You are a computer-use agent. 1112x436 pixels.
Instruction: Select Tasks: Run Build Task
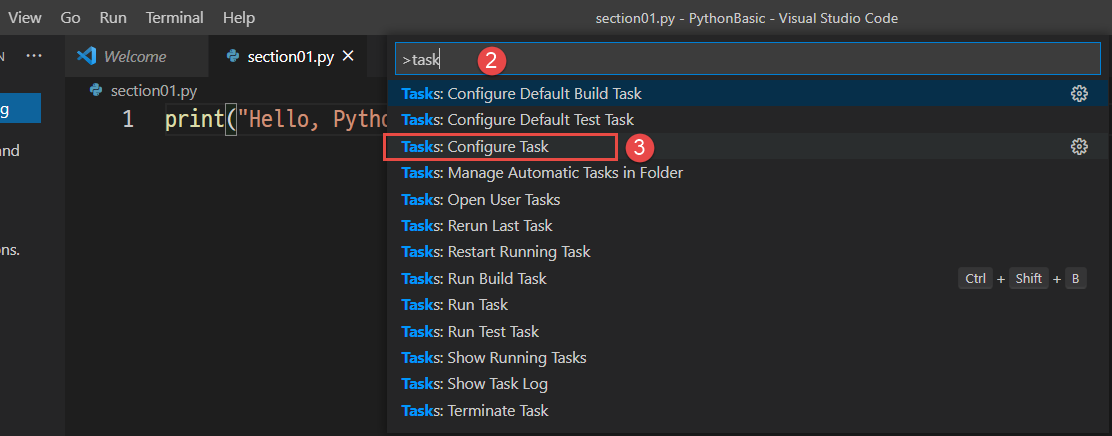(747, 279)
